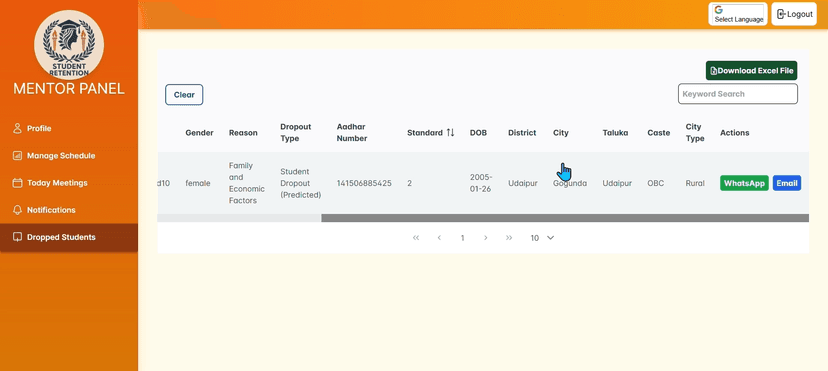The image size is (828, 371).
Task: Click the Logout button
Action: (x=794, y=14)
